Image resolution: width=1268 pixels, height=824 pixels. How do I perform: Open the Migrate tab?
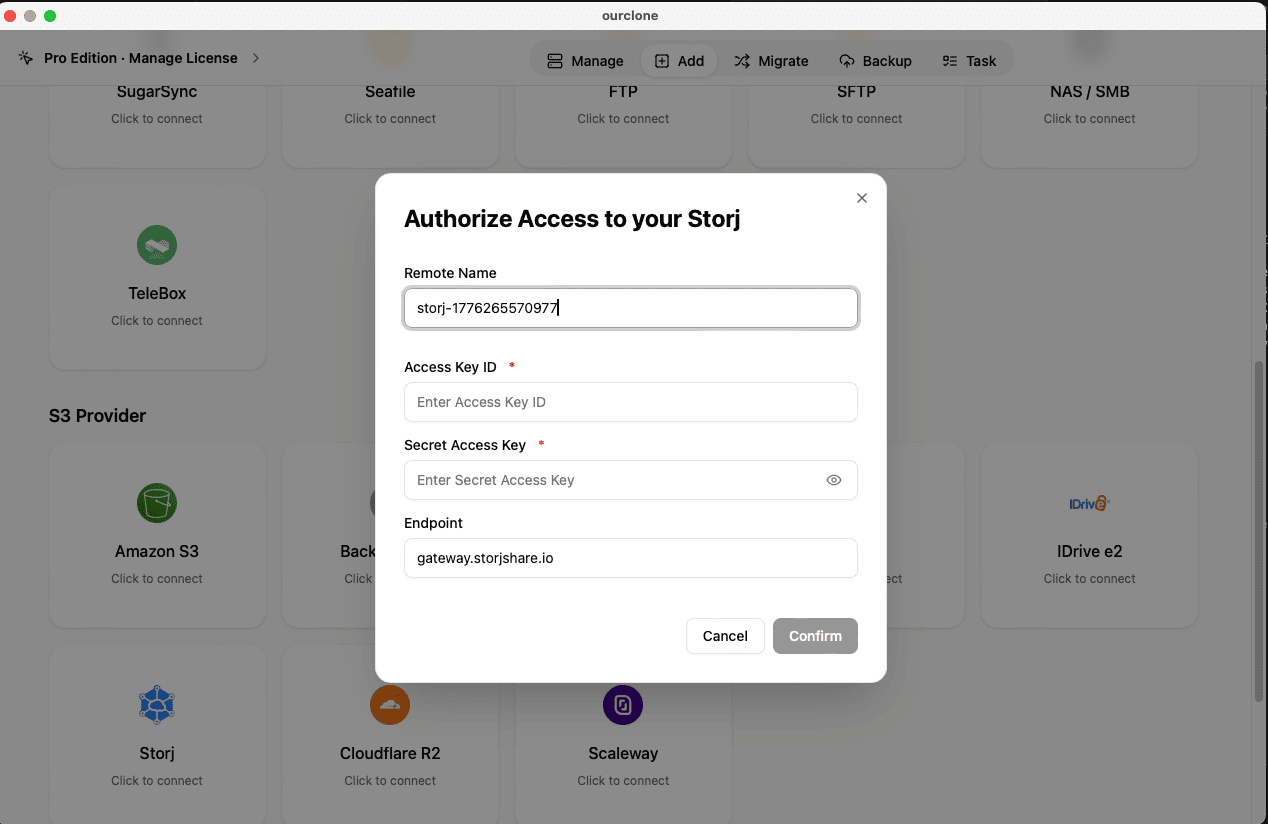coord(772,60)
